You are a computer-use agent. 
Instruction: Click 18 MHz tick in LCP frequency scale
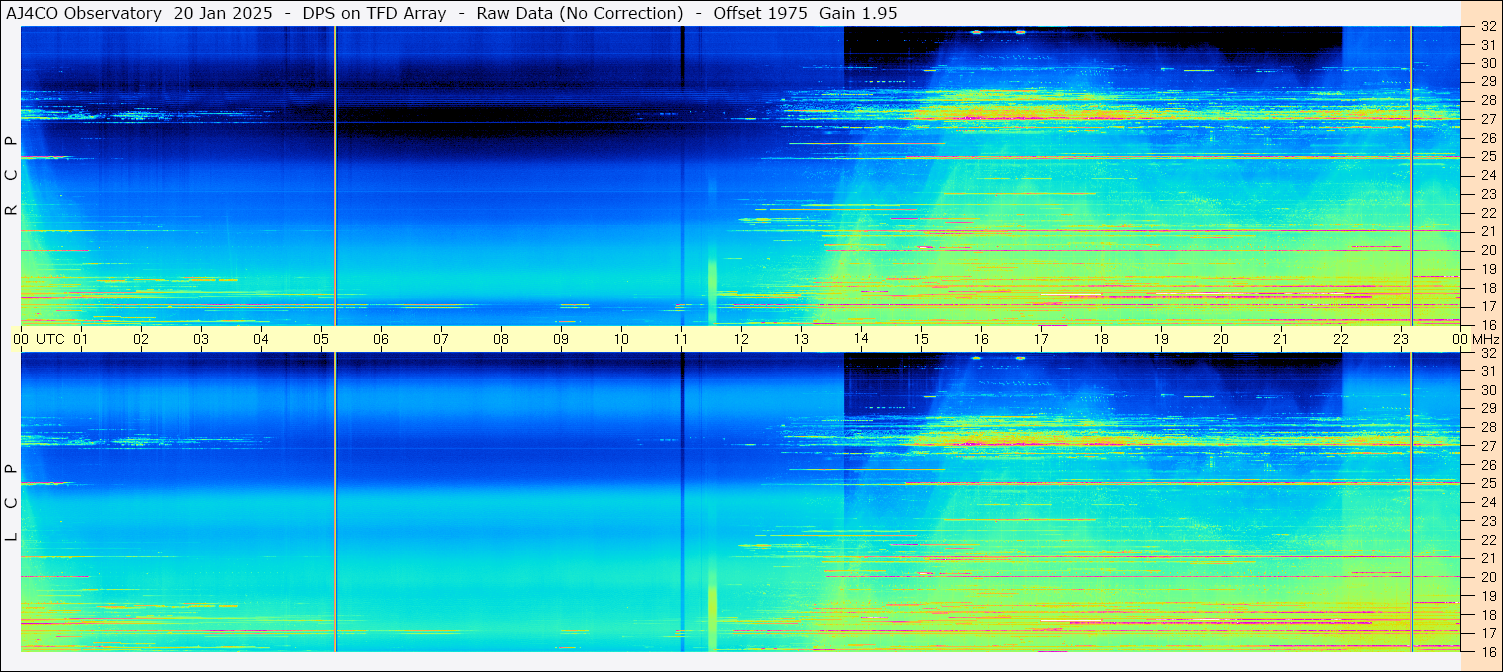1488,614
